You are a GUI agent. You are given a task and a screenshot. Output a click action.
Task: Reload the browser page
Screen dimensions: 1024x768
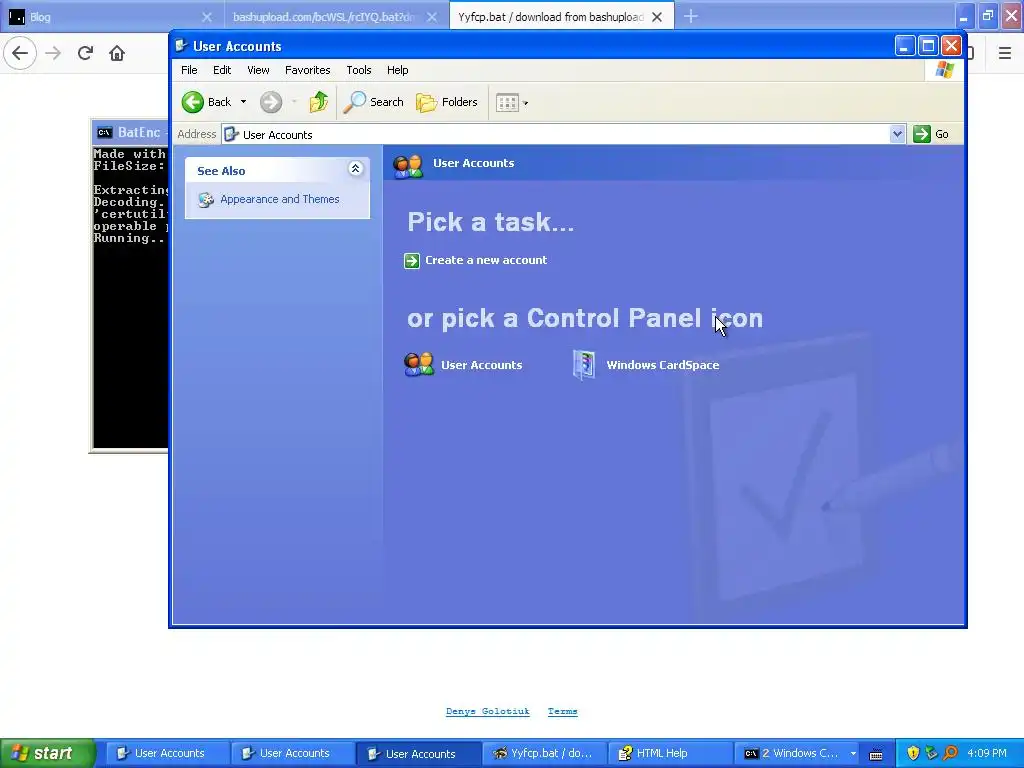pos(85,53)
